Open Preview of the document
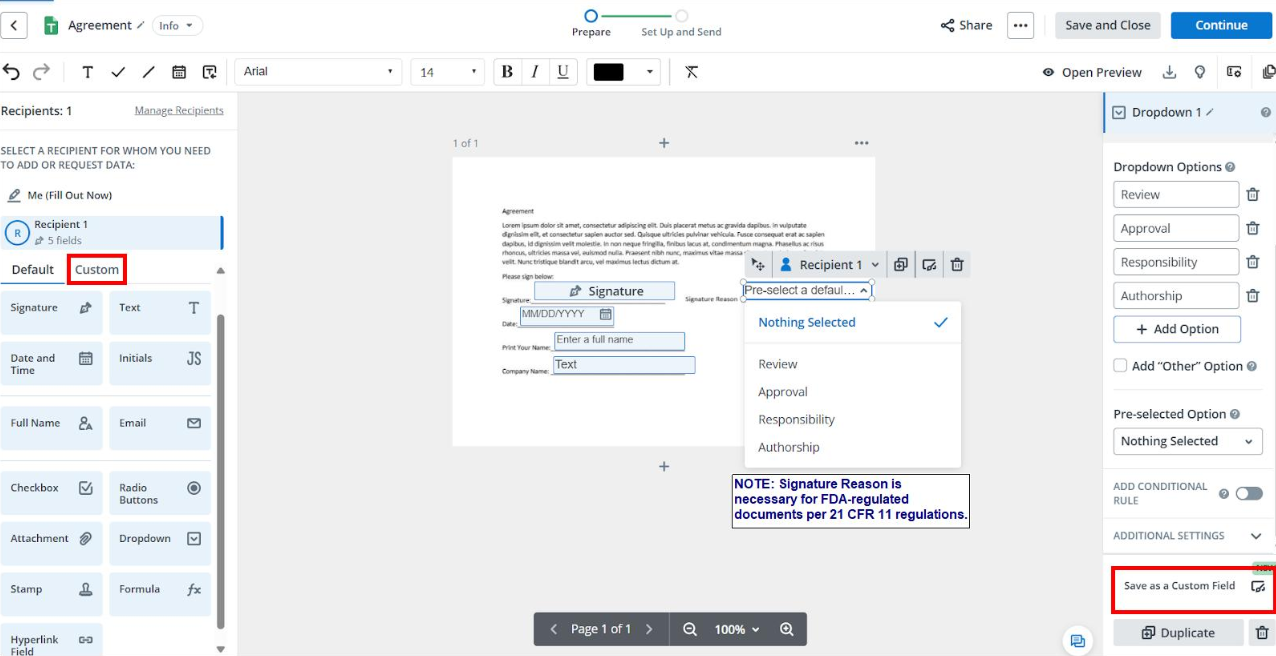 1092,72
